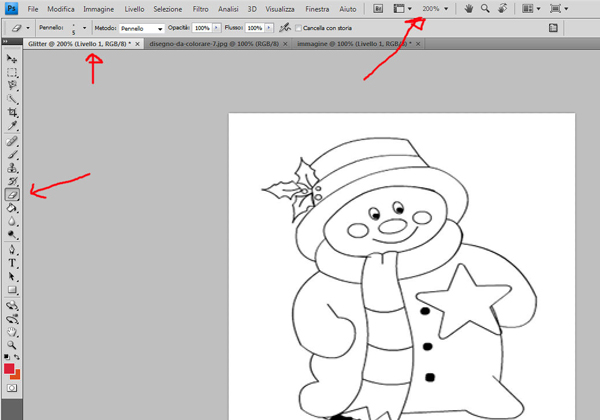Swap foreground and background colors
Screen dimensions: 600x420
[x=17, y=357]
